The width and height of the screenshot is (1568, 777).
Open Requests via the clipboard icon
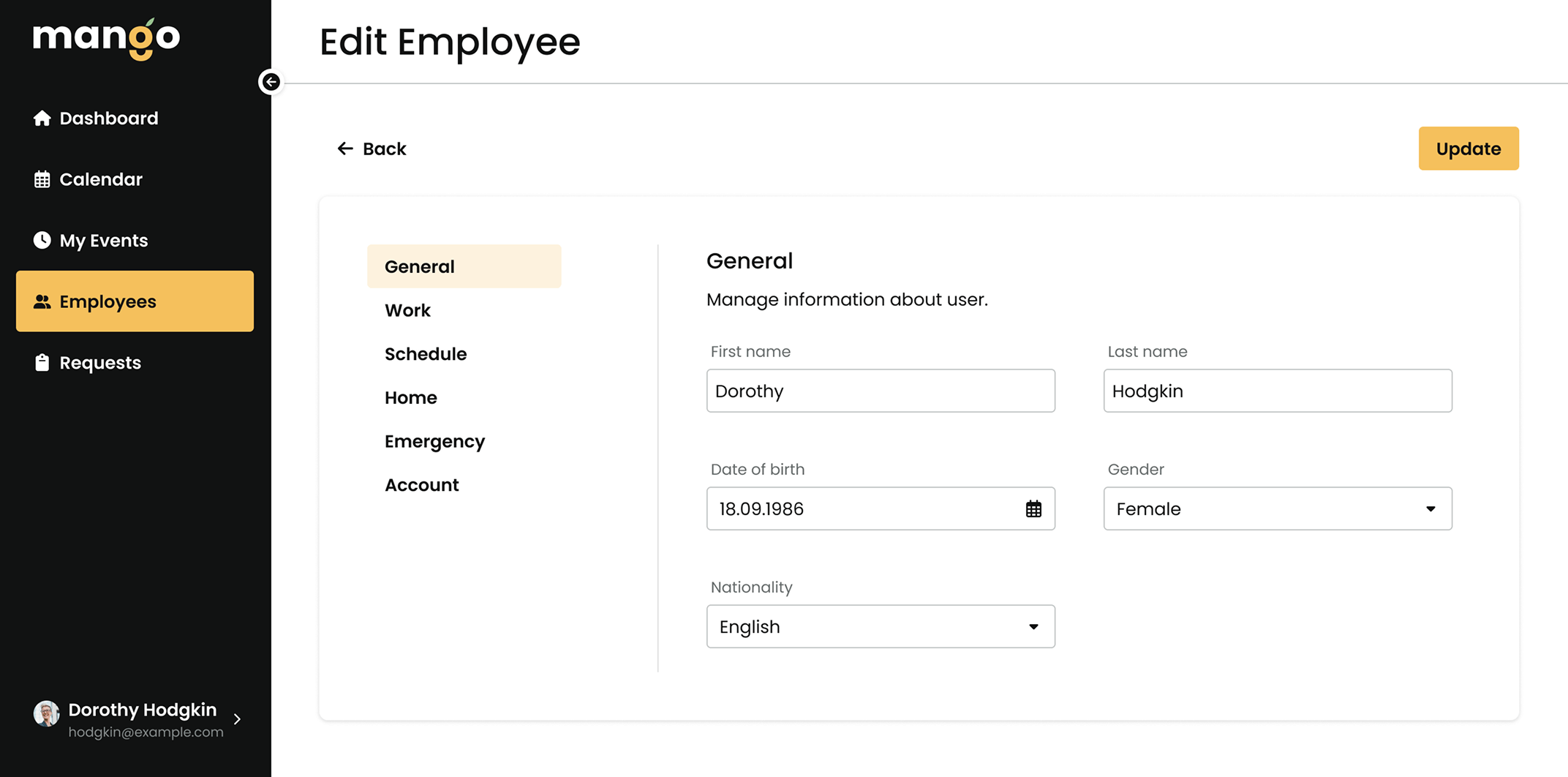click(42, 362)
